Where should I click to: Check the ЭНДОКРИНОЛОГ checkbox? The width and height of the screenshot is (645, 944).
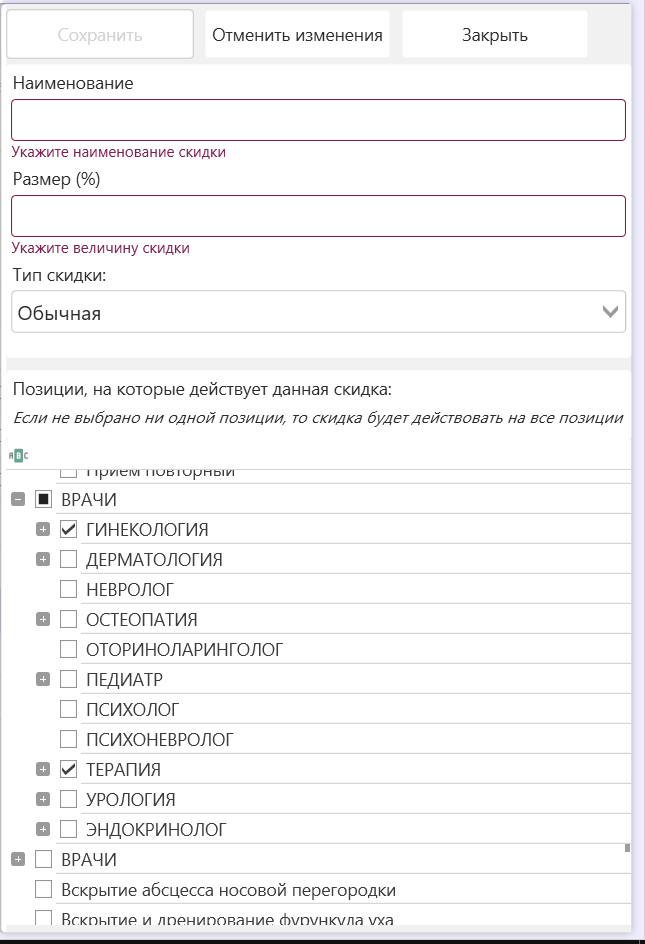69,829
